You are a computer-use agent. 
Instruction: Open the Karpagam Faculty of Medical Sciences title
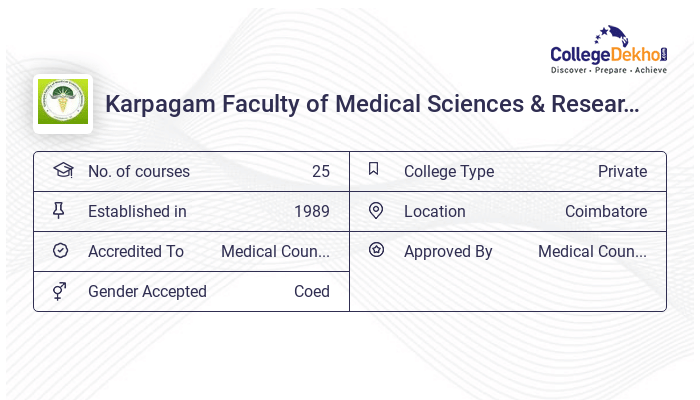(372, 104)
